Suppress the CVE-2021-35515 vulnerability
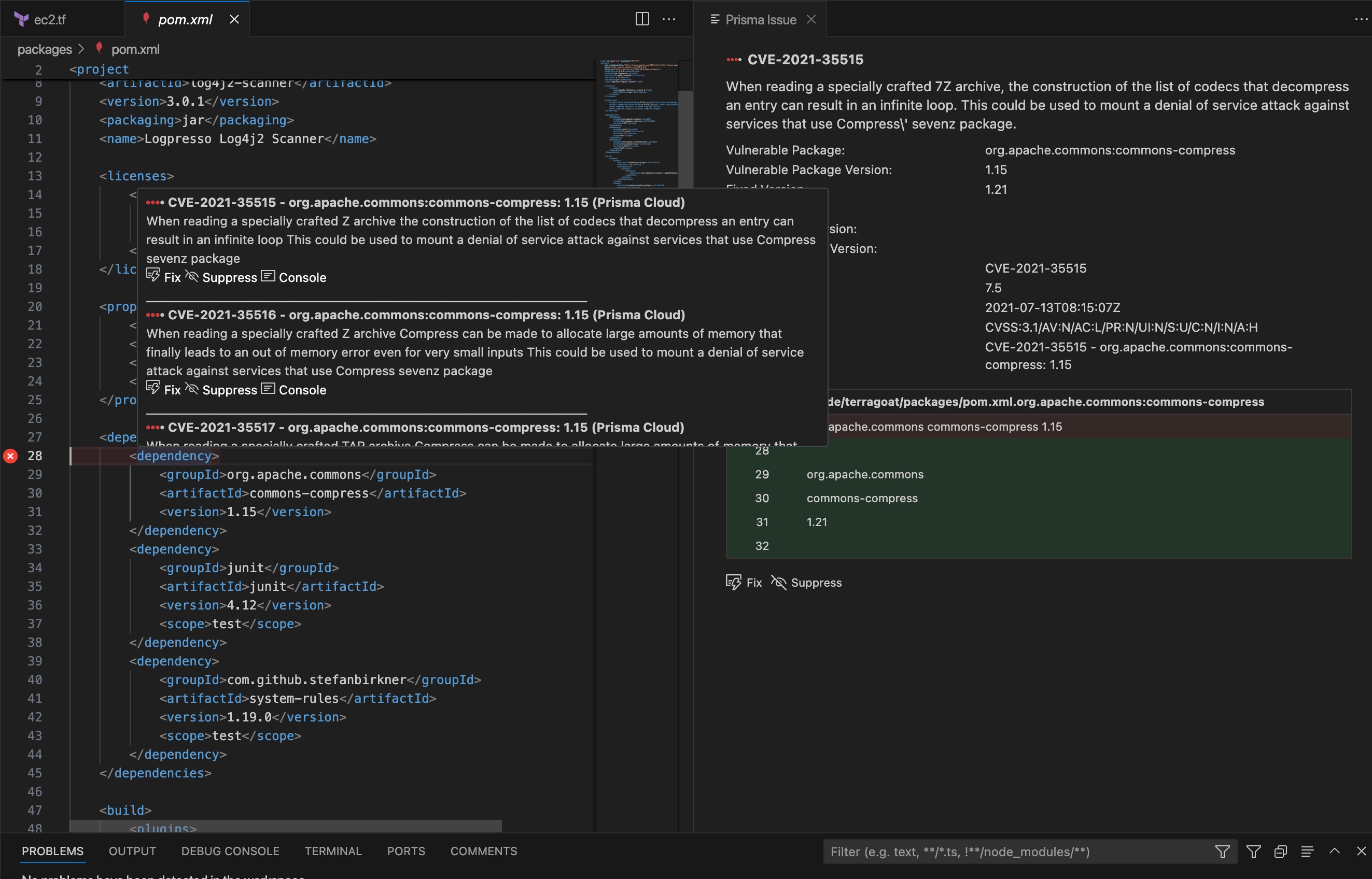The image size is (1372, 879). (x=222, y=277)
